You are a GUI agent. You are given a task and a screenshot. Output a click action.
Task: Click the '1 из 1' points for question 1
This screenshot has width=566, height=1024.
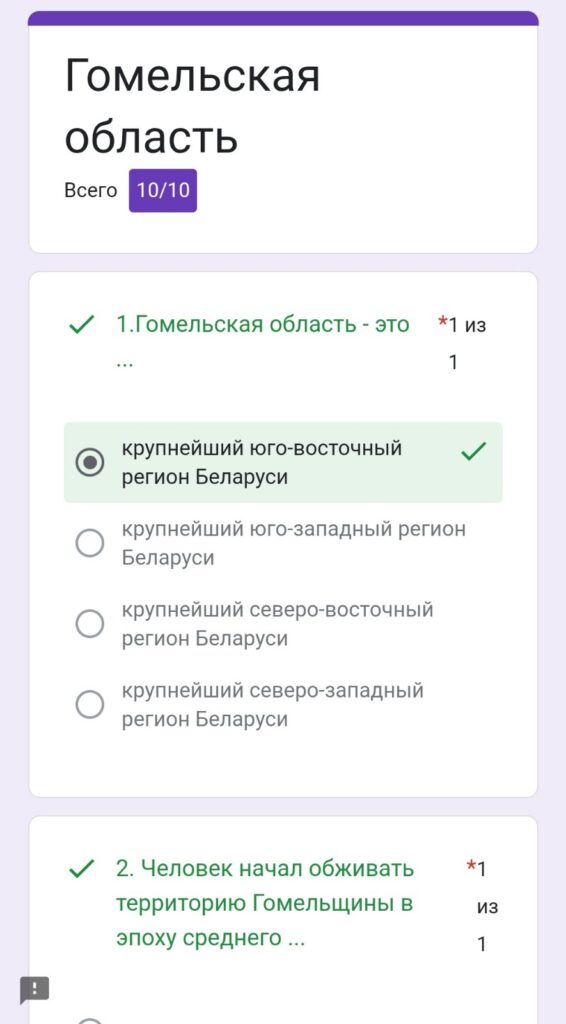click(x=466, y=343)
